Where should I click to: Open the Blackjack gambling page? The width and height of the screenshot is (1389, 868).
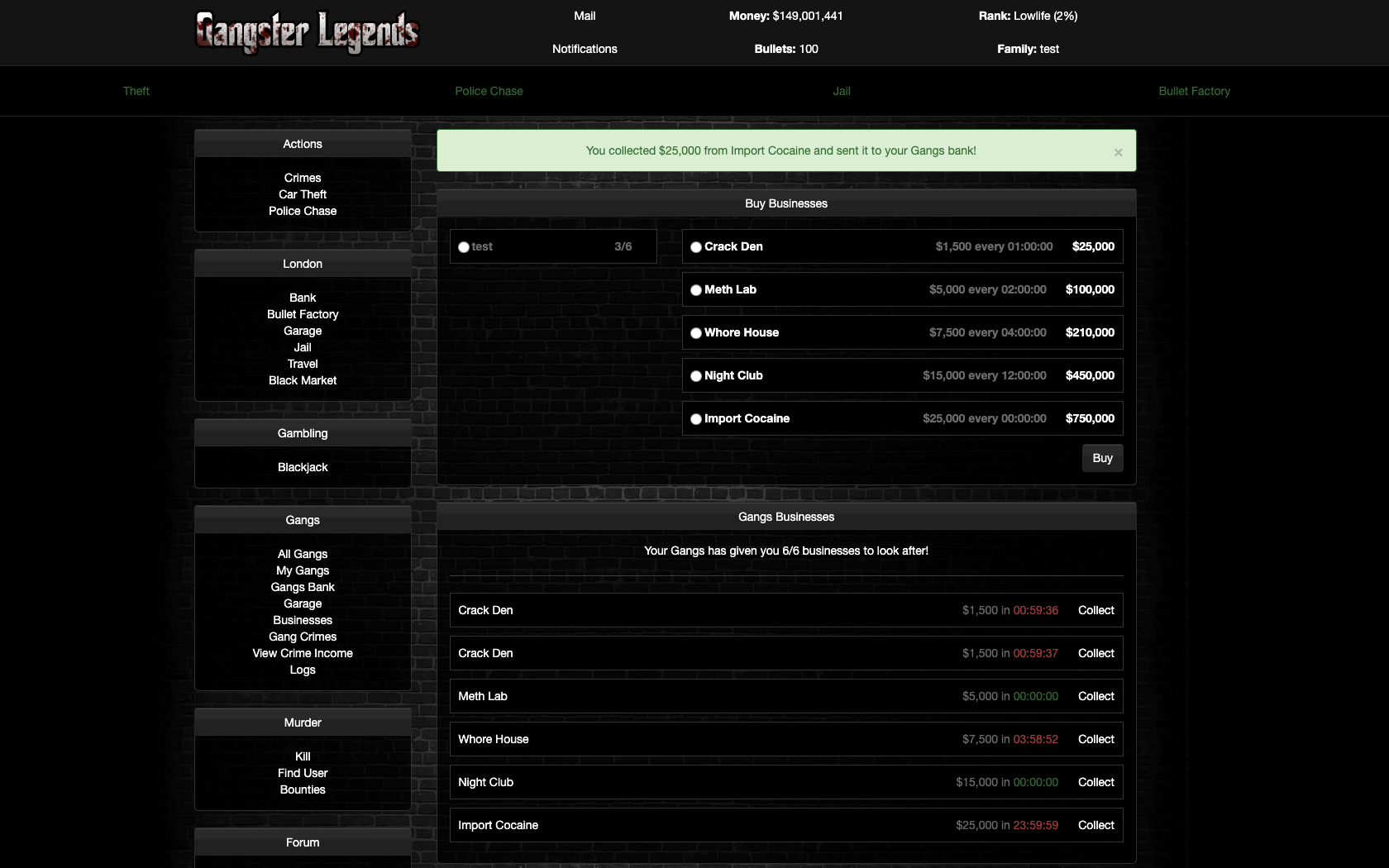click(x=303, y=467)
